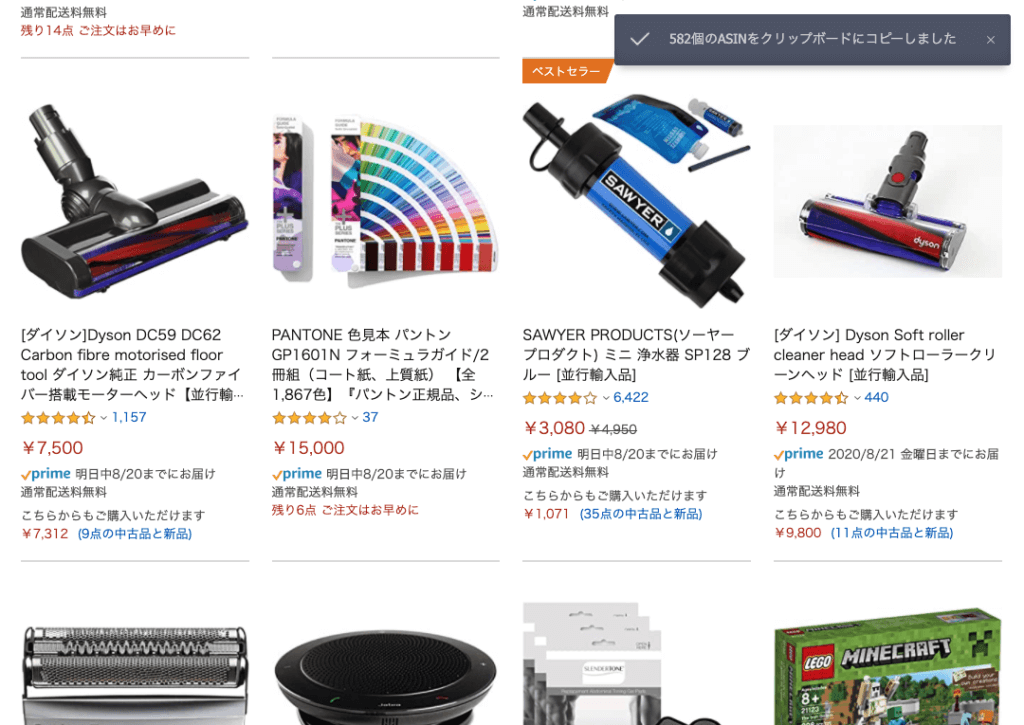The height and width of the screenshot is (725, 1024).
Task: Open the LEGO Minecraft set thumbnail
Action: [888, 668]
